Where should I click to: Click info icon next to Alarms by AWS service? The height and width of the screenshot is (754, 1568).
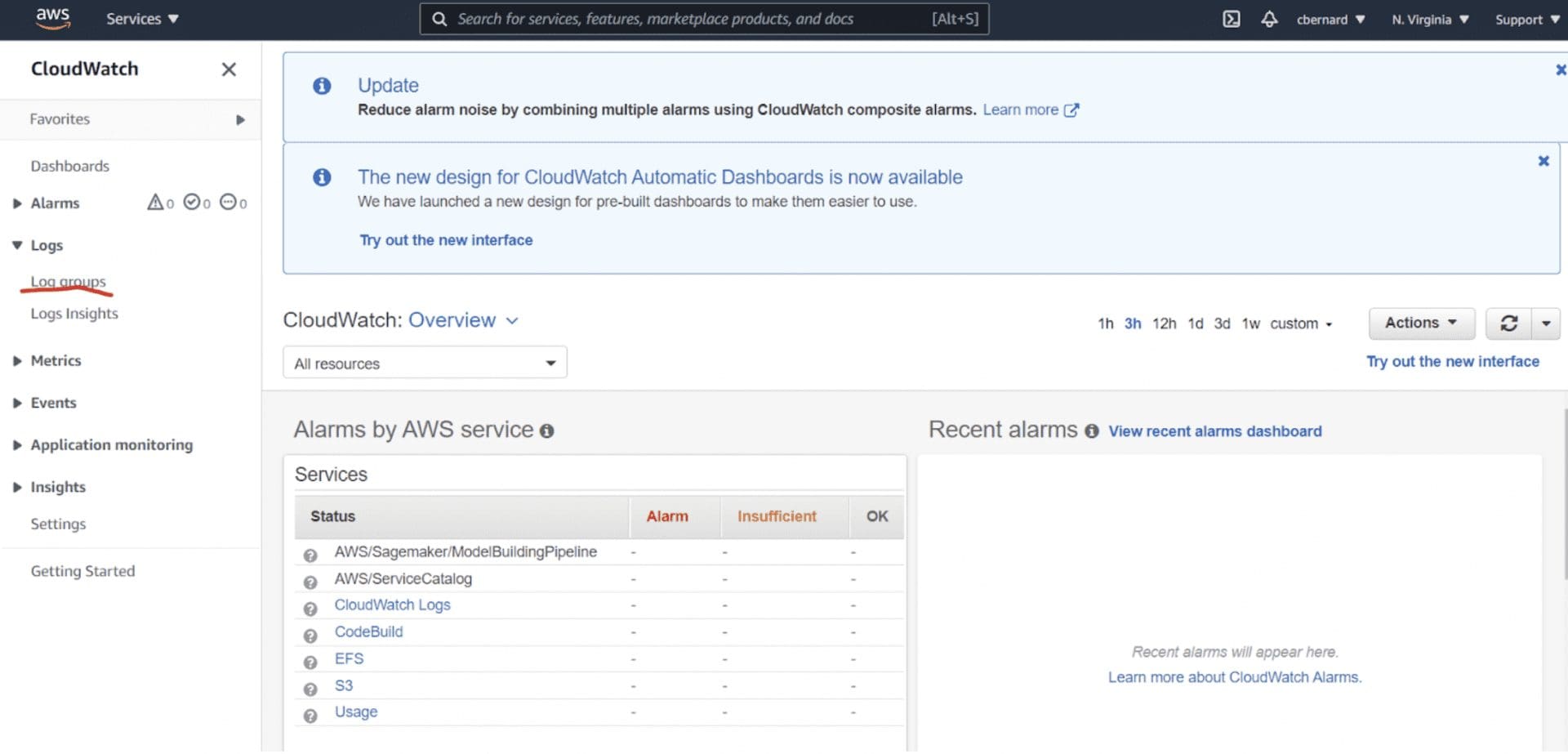point(546,431)
